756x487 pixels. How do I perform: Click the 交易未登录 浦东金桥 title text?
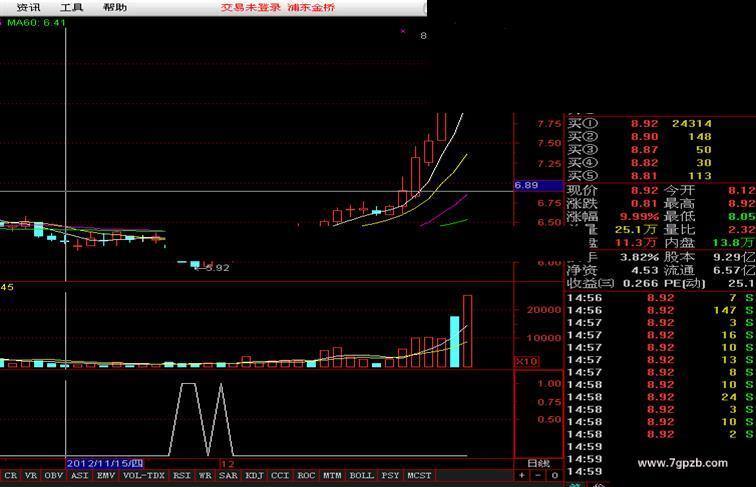[x=278, y=7]
